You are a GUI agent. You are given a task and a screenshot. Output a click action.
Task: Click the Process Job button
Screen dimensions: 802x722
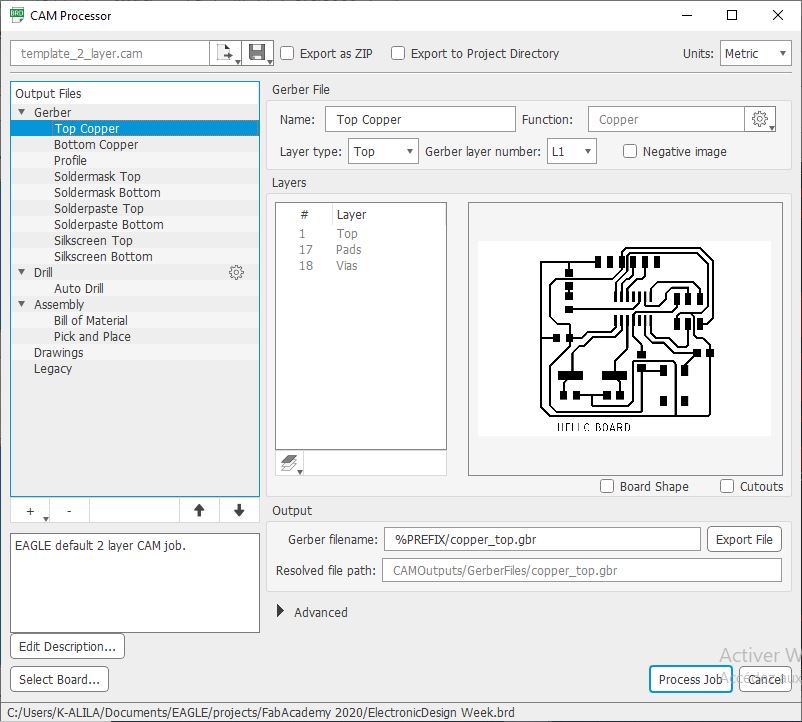pyautogui.click(x=690, y=679)
